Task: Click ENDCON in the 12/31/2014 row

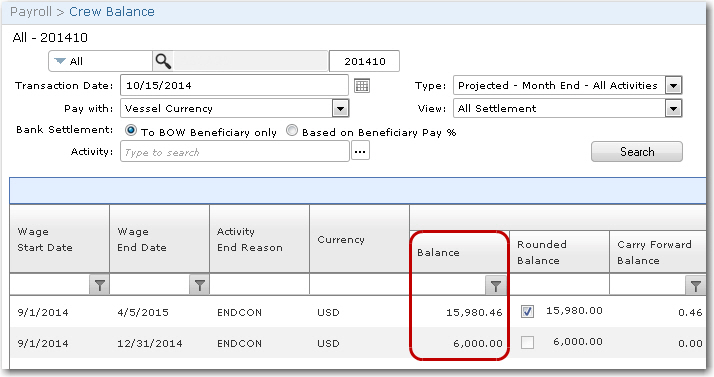Action: [x=240, y=344]
